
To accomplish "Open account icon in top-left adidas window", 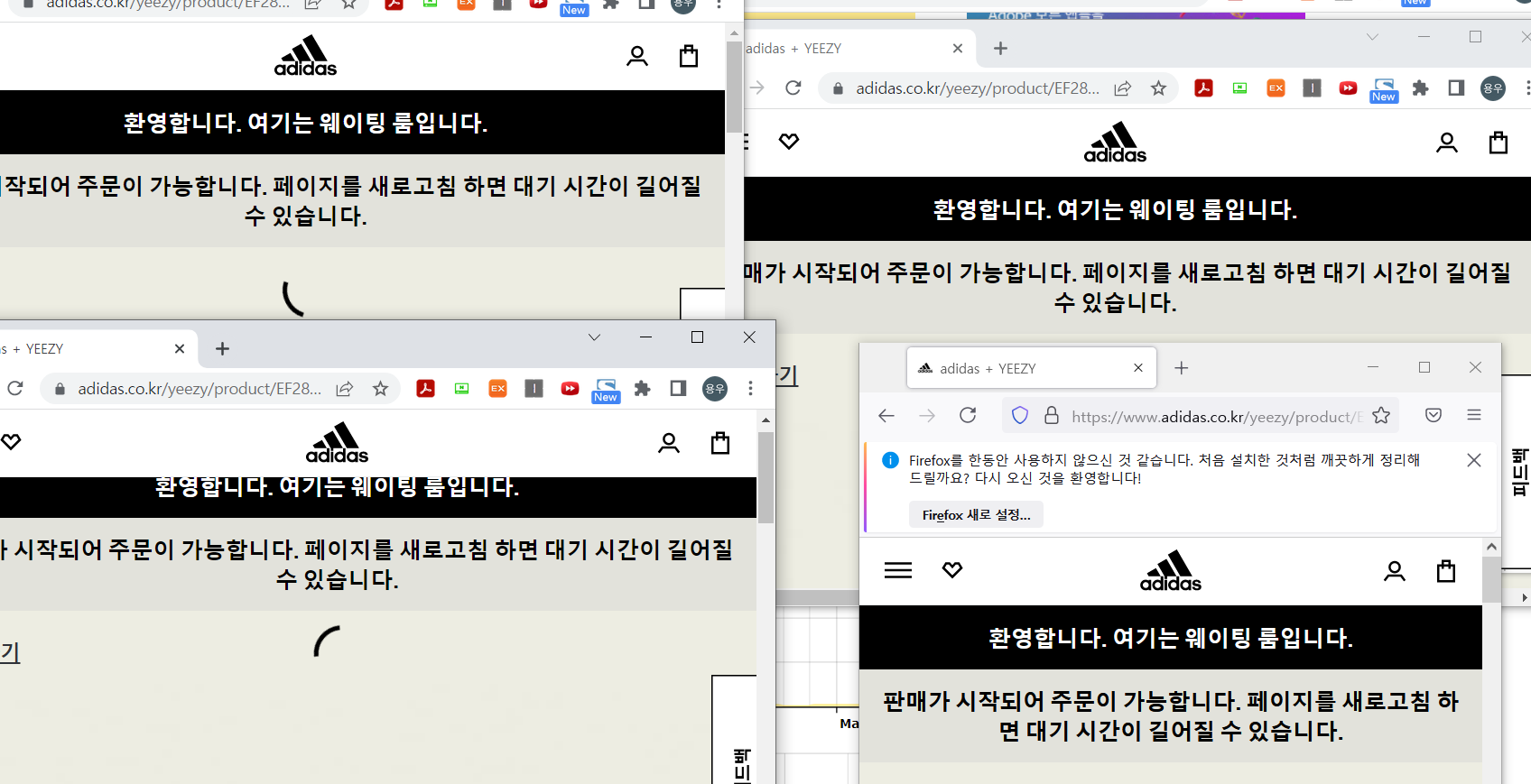I will (637, 56).
